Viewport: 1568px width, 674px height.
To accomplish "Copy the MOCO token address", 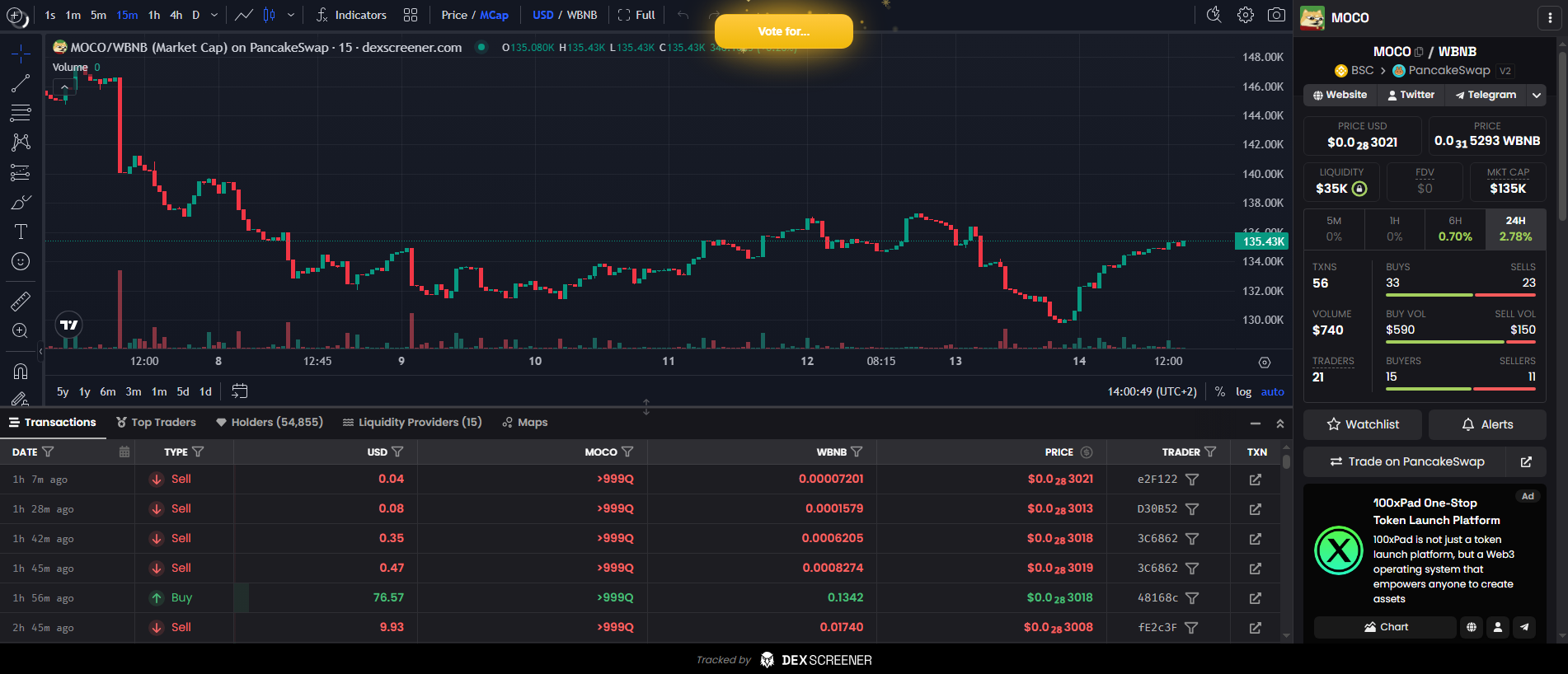I will pos(1419,52).
